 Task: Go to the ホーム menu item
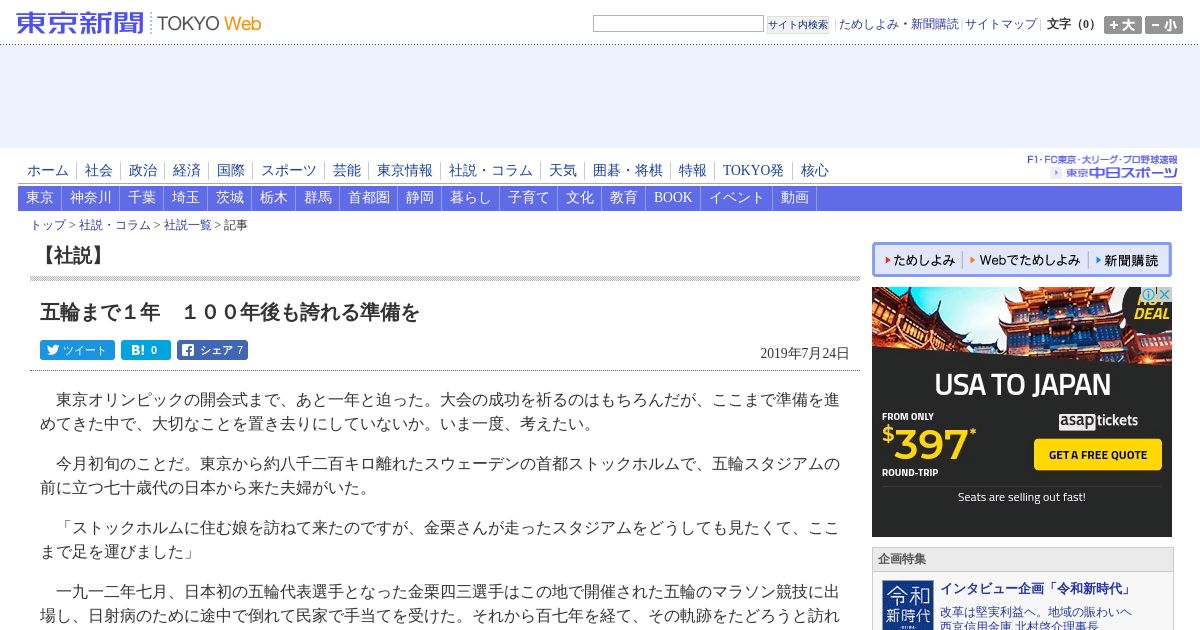[x=48, y=171]
